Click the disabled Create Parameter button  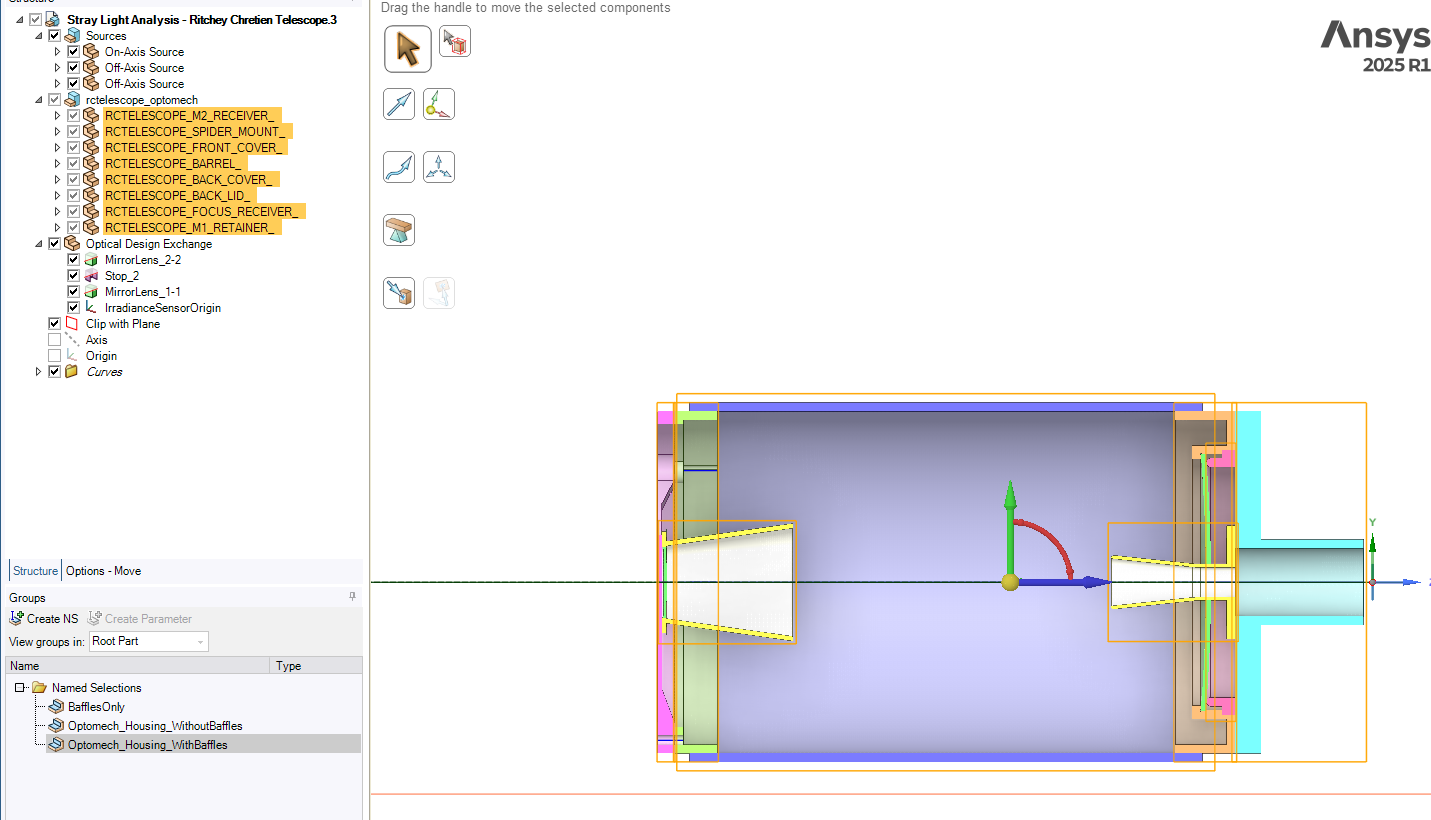click(x=139, y=619)
